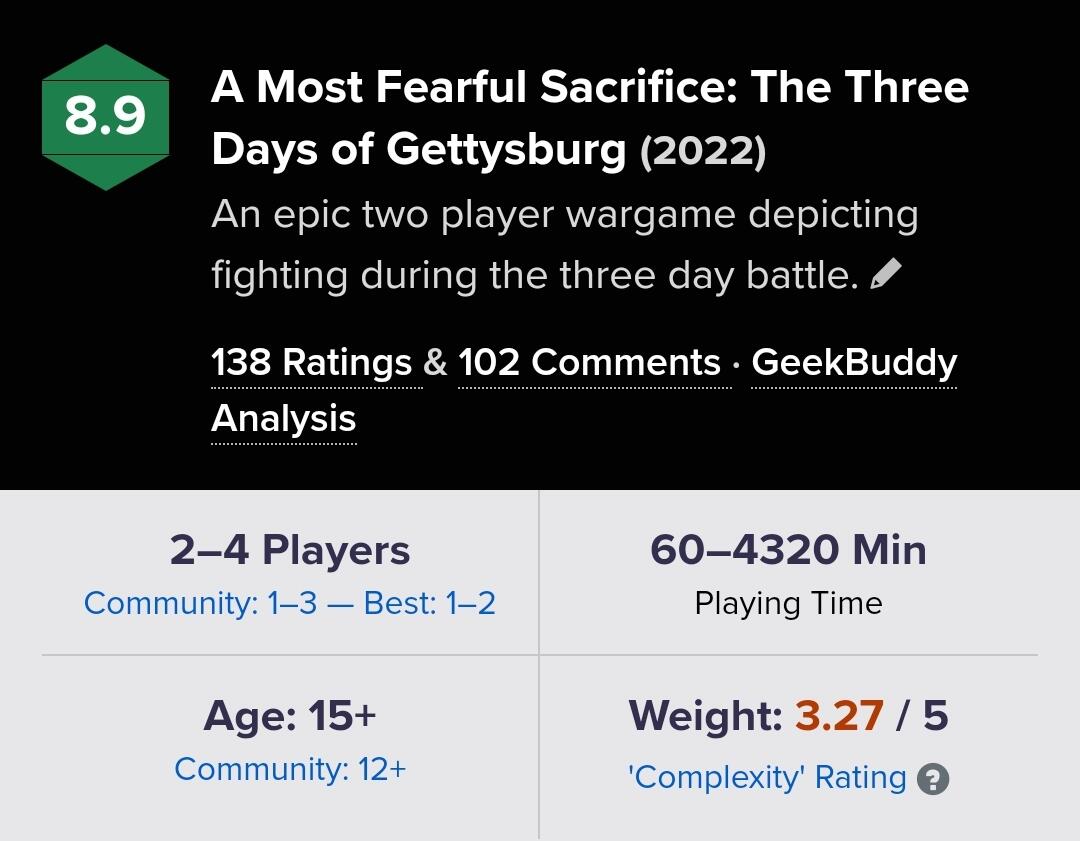Click the / 5 weight scale maximum

(x=922, y=716)
